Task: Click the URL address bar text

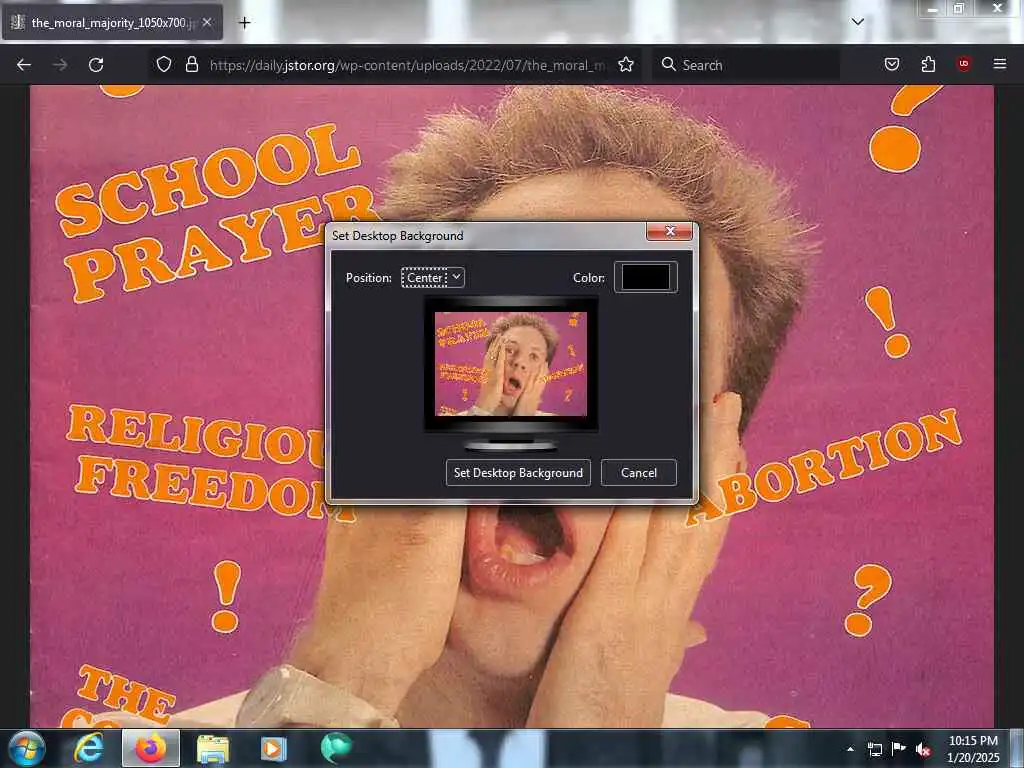Action: click(x=408, y=65)
